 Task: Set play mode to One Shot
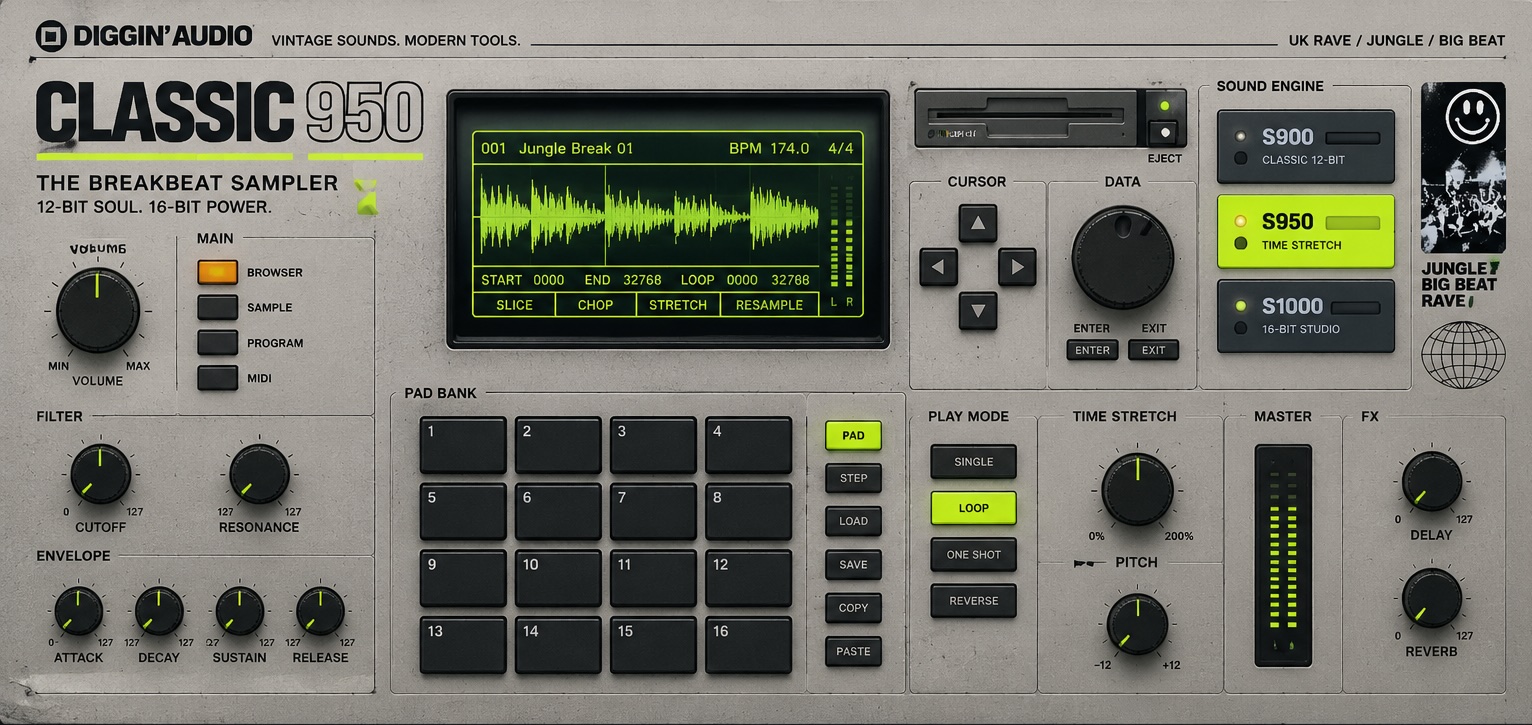pos(973,555)
